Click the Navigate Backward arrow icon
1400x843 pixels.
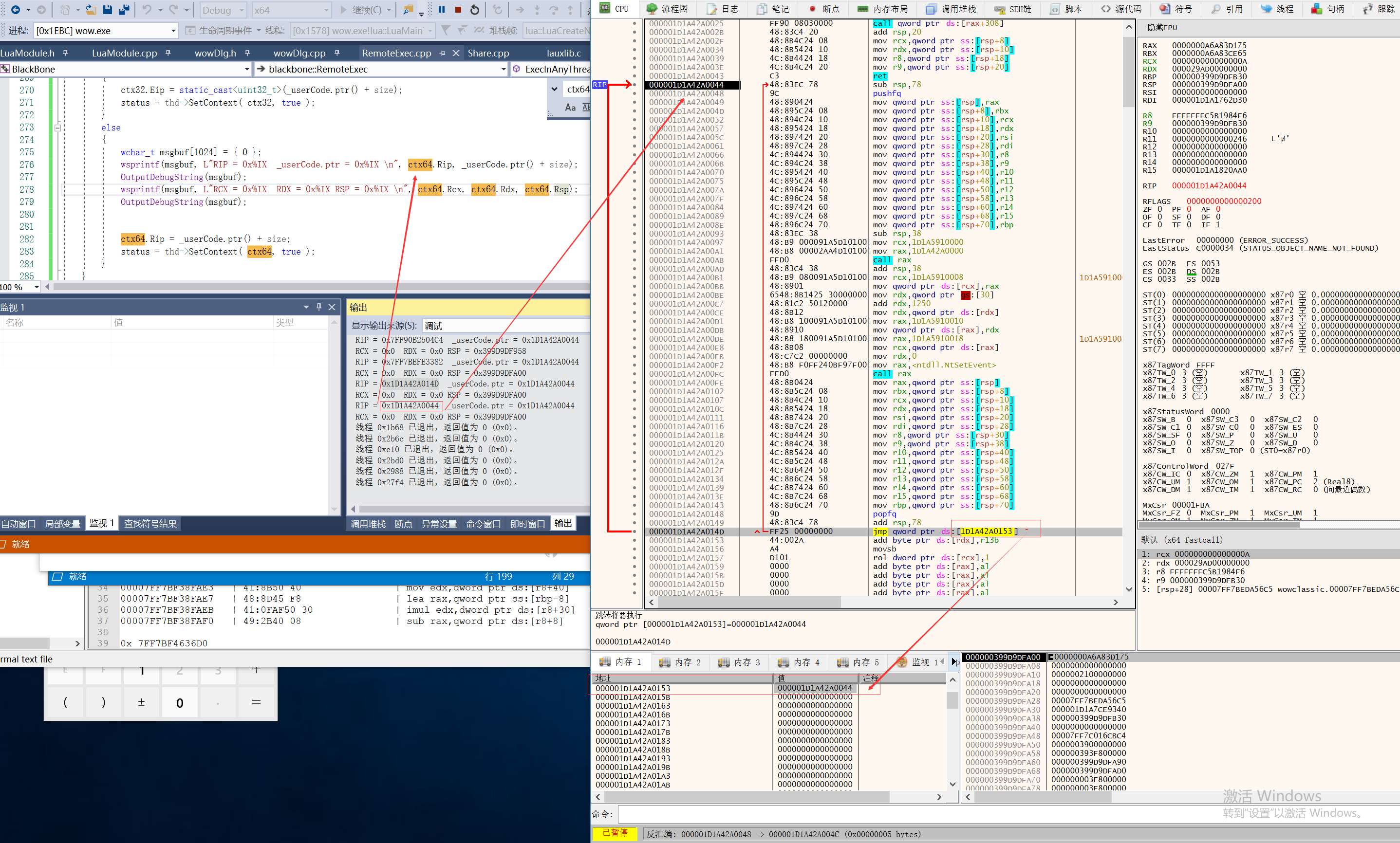(16, 10)
